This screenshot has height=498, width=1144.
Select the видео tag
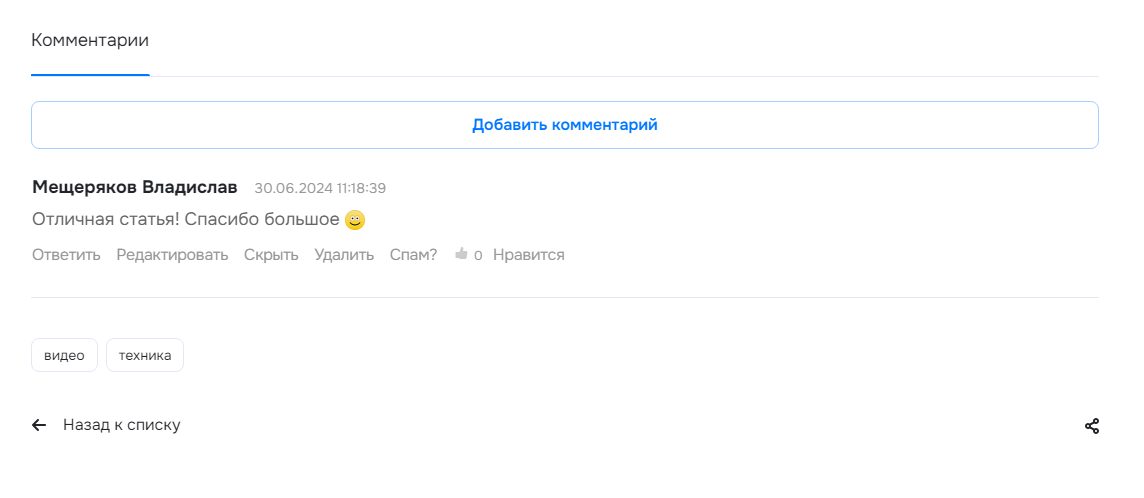[x=64, y=355]
